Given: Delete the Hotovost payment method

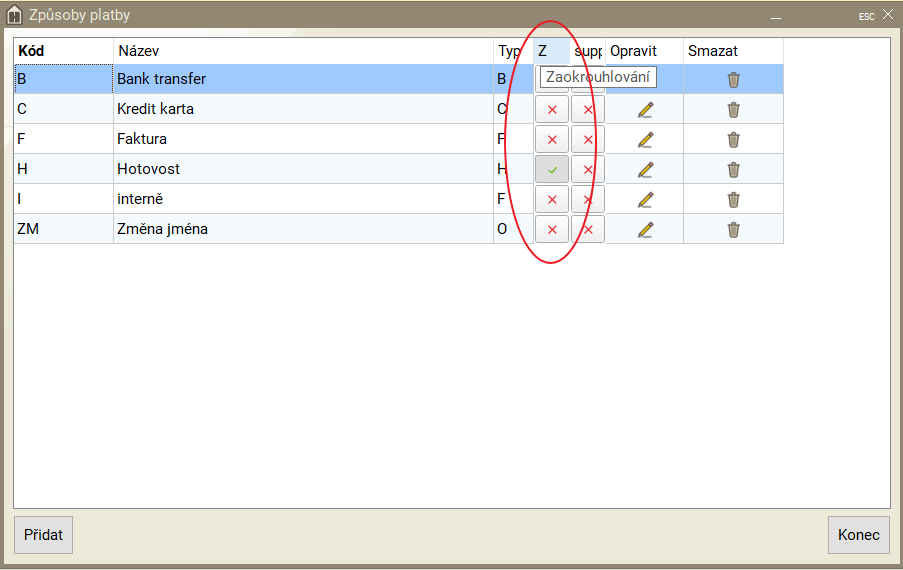Looking at the screenshot, I should pos(733,169).
